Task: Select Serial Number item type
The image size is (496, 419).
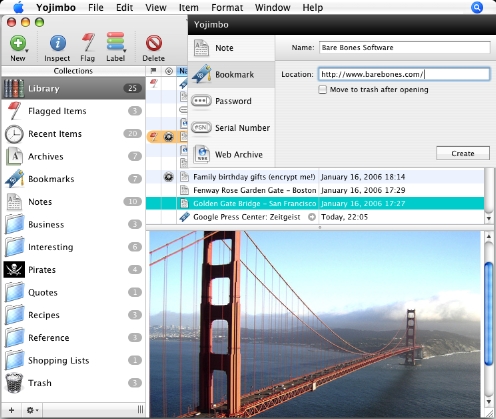Action: click(x=231, y=128)
